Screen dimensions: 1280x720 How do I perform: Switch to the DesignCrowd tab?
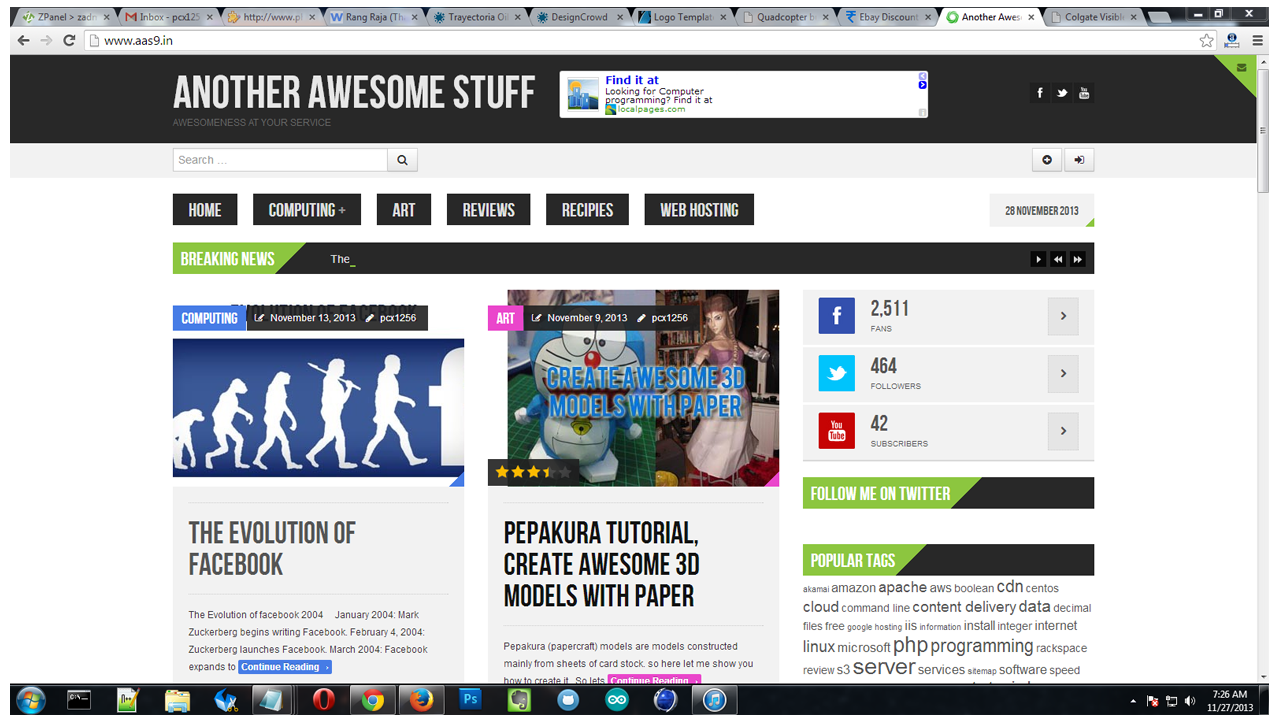pyautogui.click(x=580, y=17)
